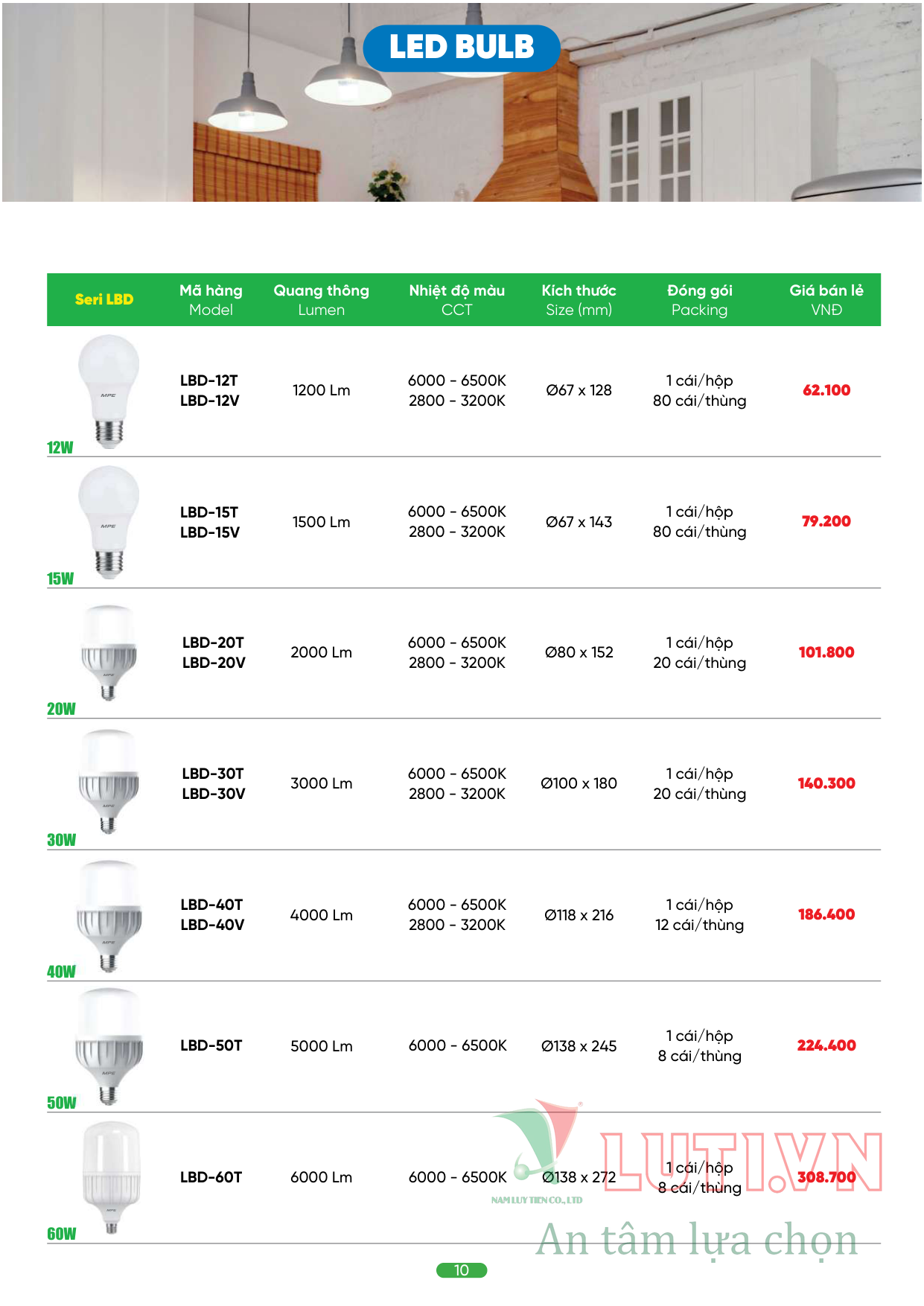
Task: Click the 30W bulb product image
Action: point(109,782)
